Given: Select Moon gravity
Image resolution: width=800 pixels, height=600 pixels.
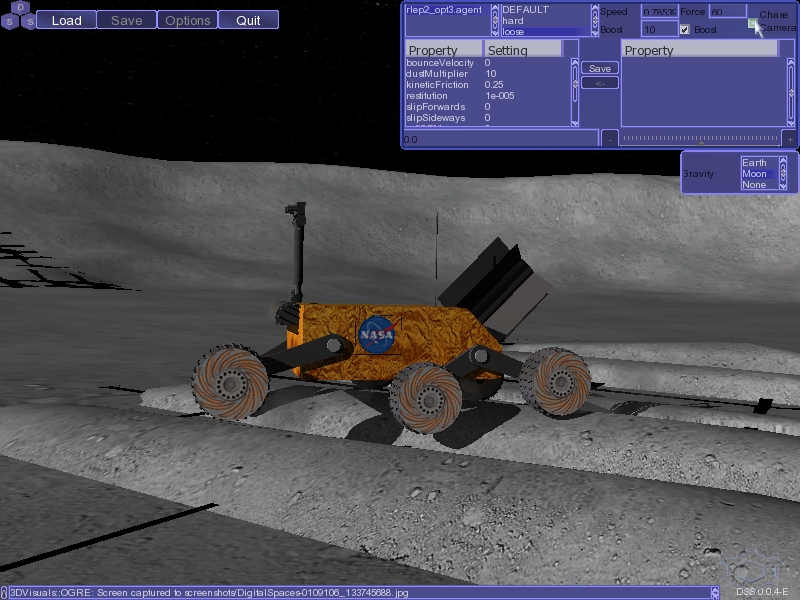Looking at the screenshot, I should tap(759, 174).
